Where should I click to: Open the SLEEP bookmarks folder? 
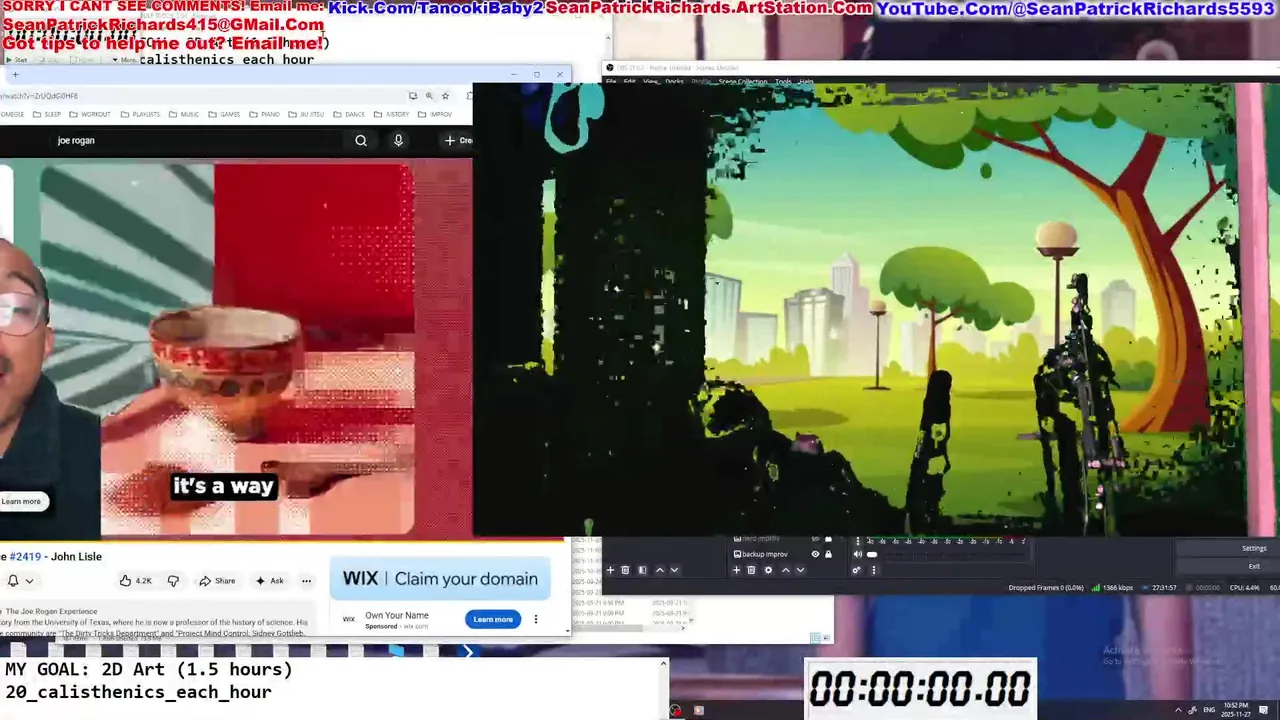click(x=47, y=114)
